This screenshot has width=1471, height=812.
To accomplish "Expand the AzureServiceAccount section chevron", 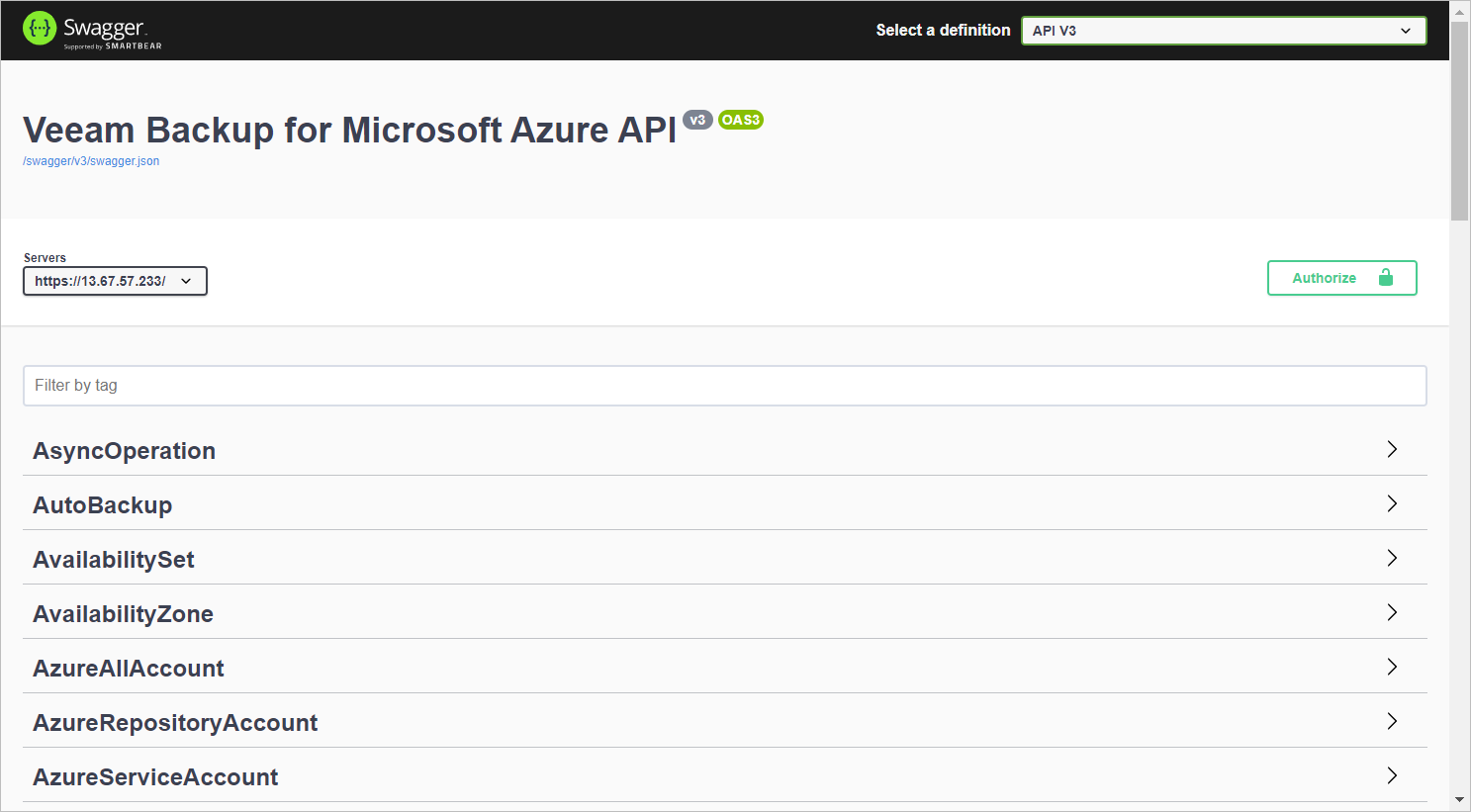I will 1392,775.
